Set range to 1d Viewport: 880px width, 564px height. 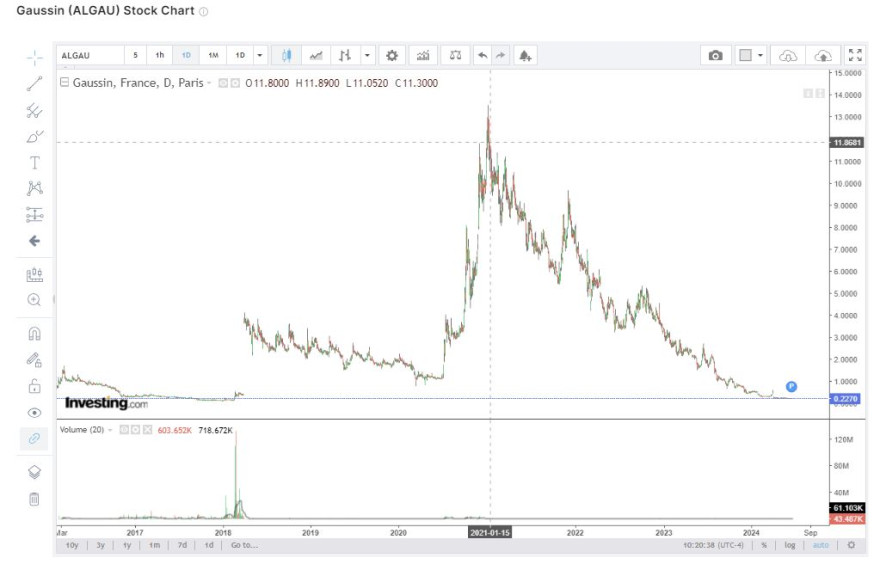coord(209,545)
